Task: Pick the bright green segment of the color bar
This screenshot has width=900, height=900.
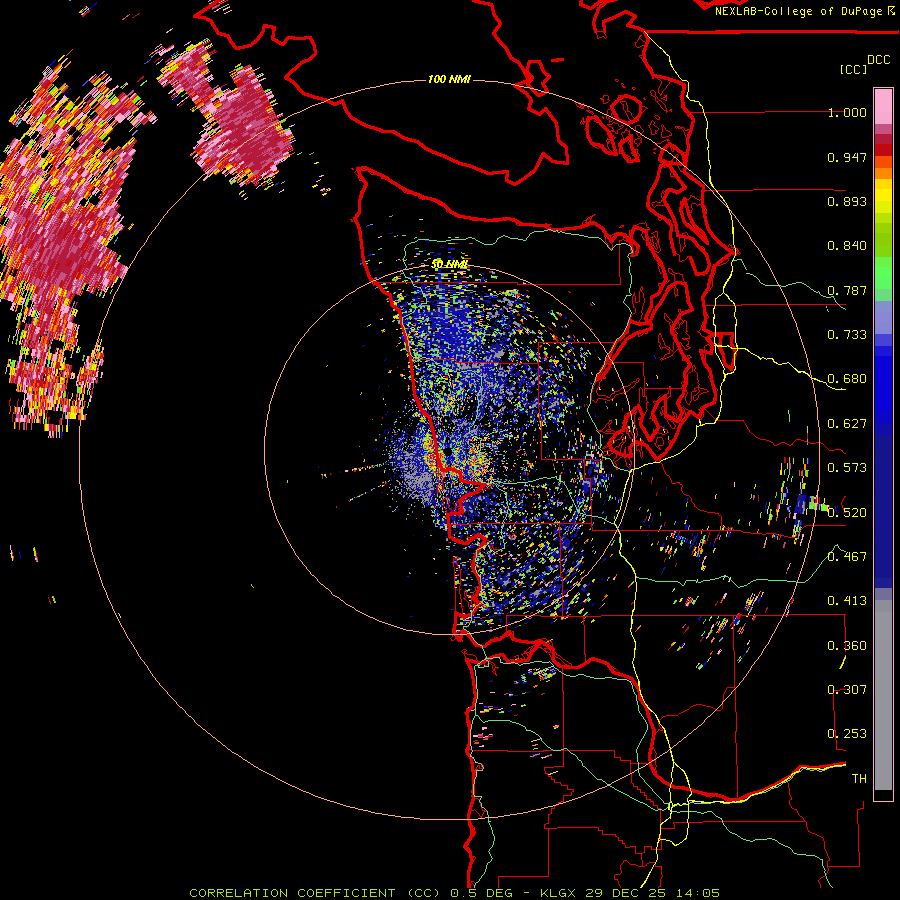Action: (x=883, y=273)
